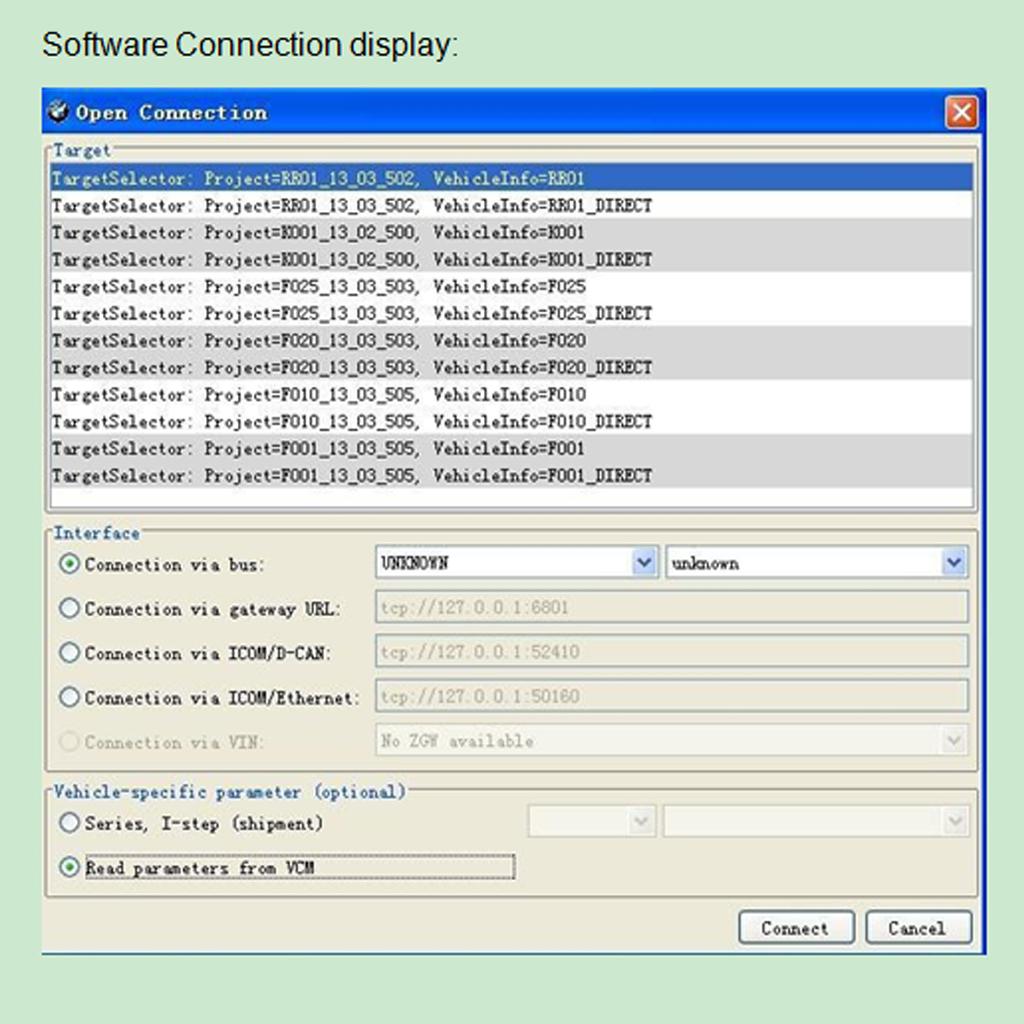
Task: Click the ICOM/Ethernet address field
Action: [670, 697]
